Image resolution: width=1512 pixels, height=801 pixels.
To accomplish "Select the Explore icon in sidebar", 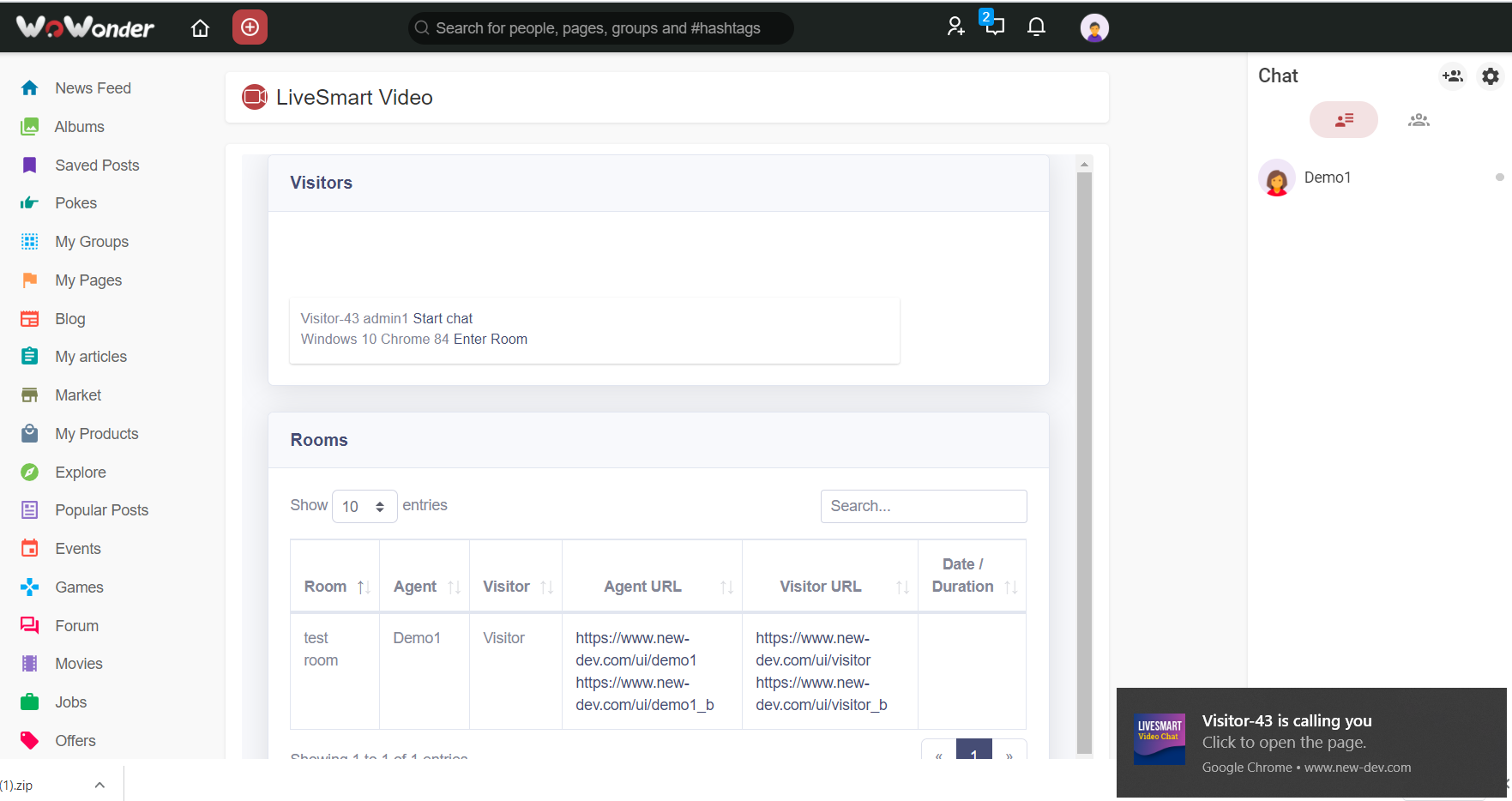I will pyautogui.click(x=29, y=472).
